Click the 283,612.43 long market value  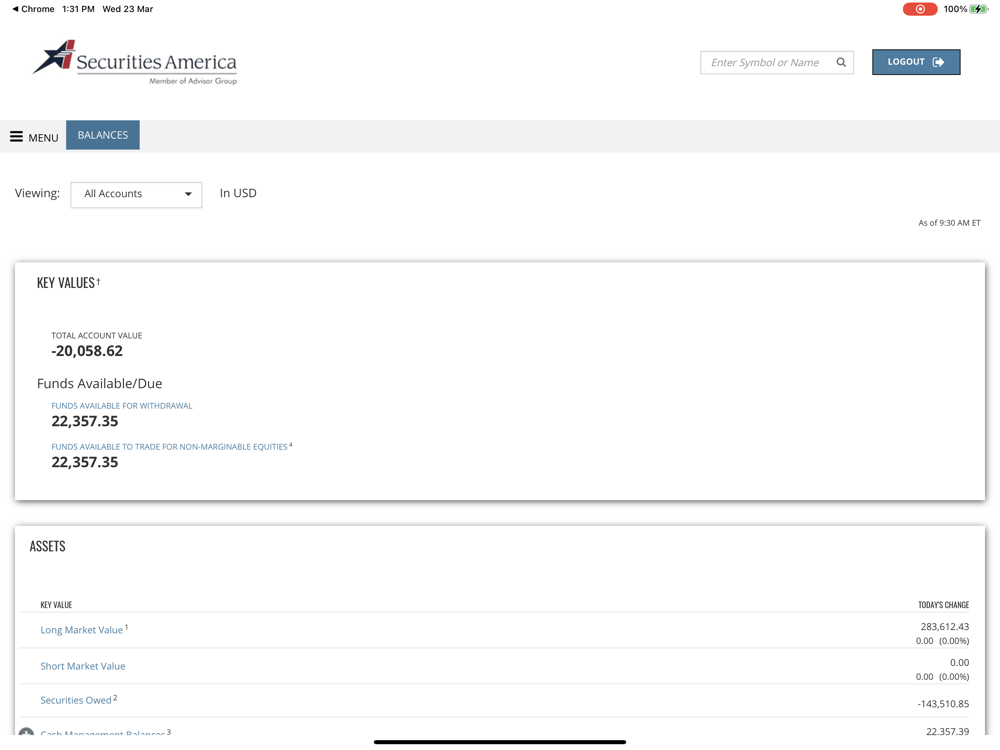(x=945, y=627)
